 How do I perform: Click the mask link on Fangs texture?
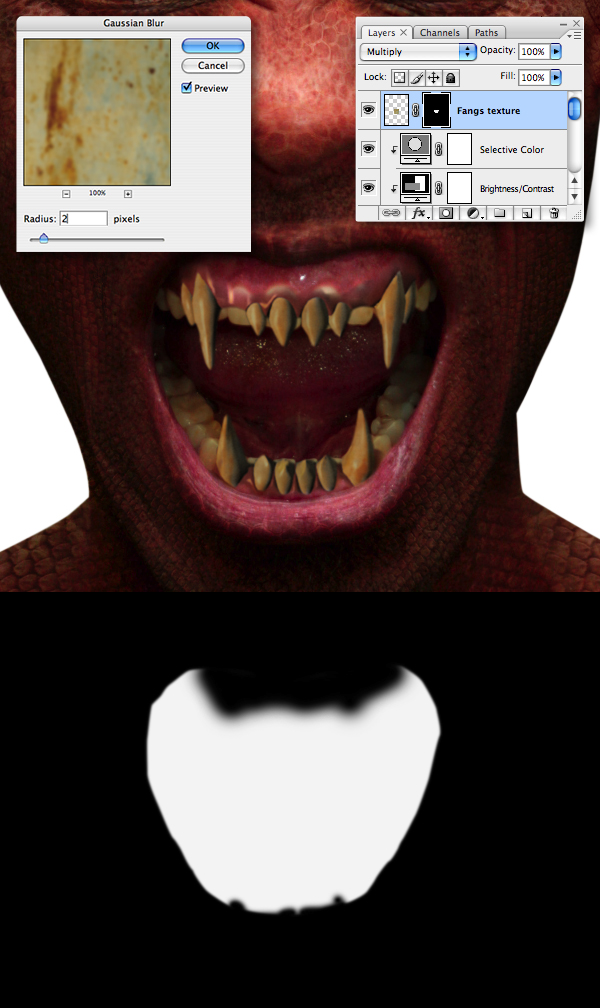point(415,111)
